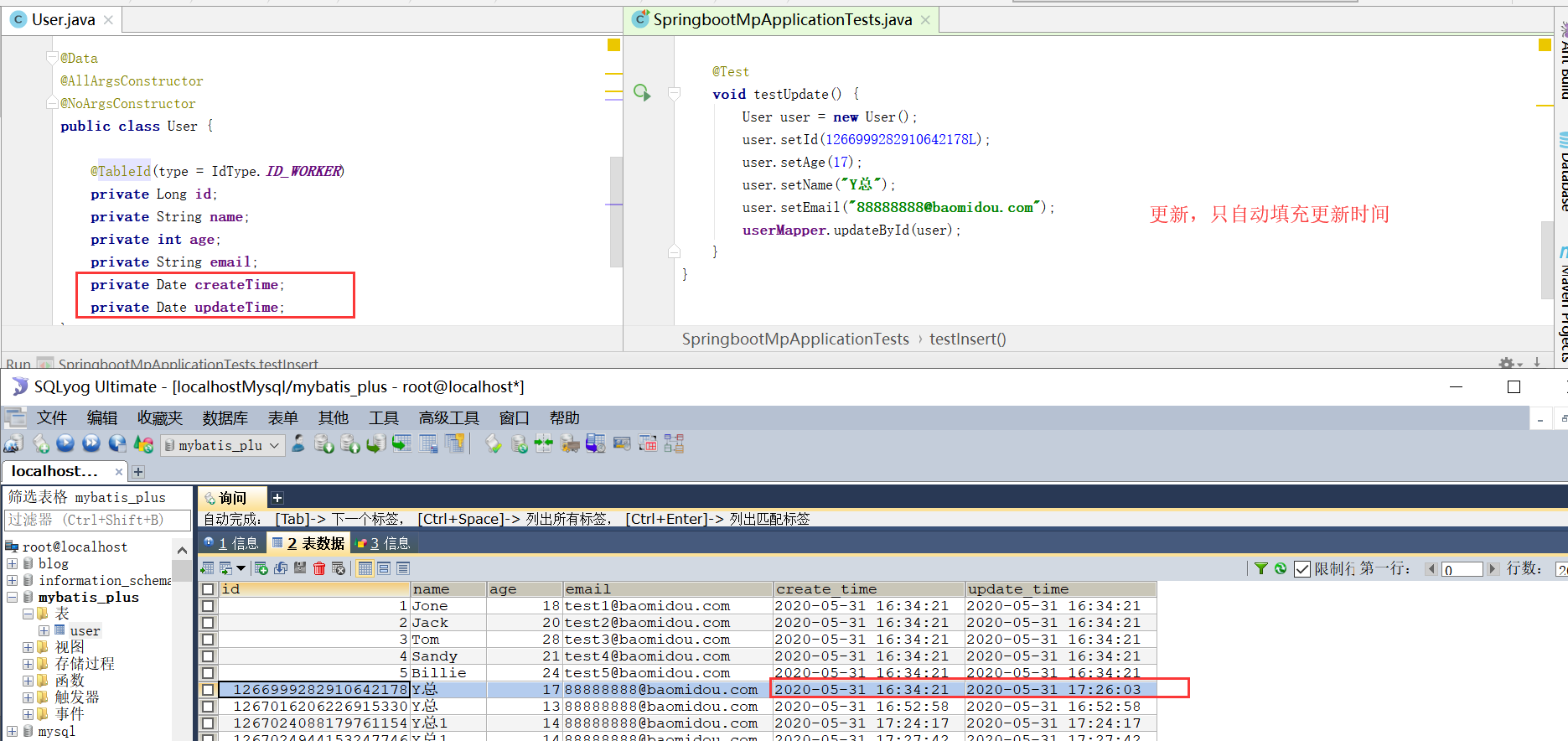Switch to the 1 信息 tab
Viewport: 1568px width, 741px height.
point(231,543)
